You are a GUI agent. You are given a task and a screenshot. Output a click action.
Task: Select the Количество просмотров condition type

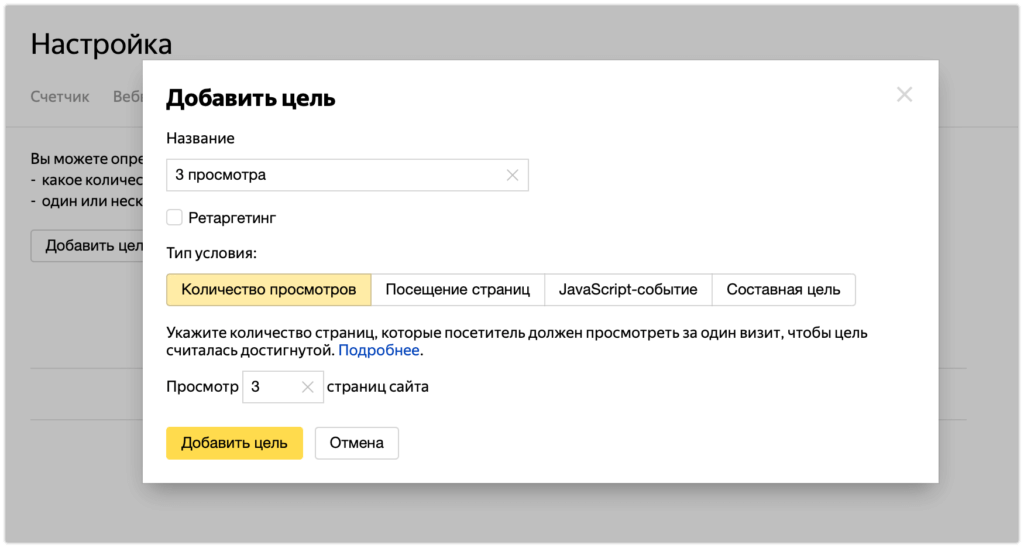click(268, 290)
